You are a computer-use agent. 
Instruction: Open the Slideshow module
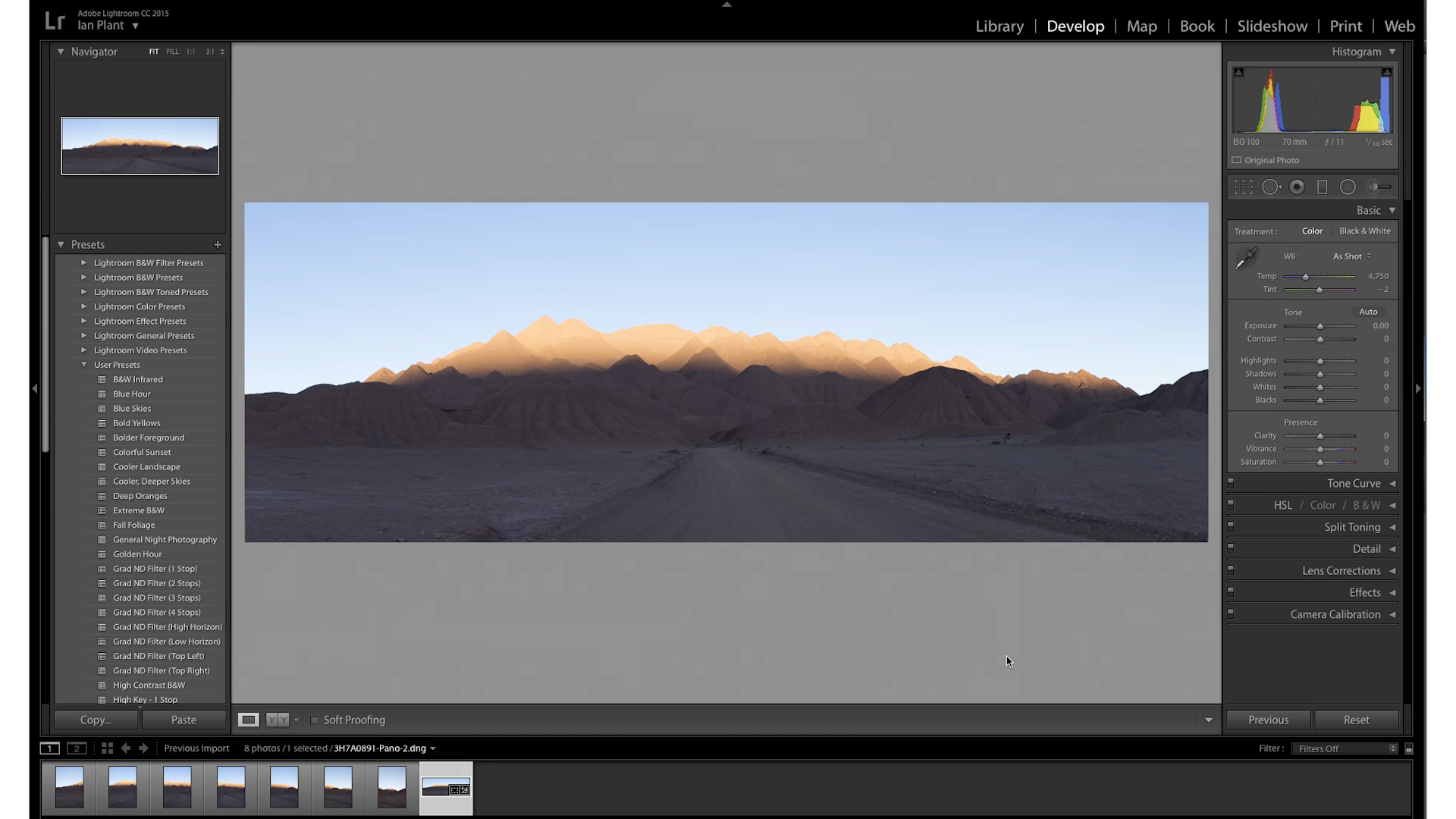tap(1272, 27)
